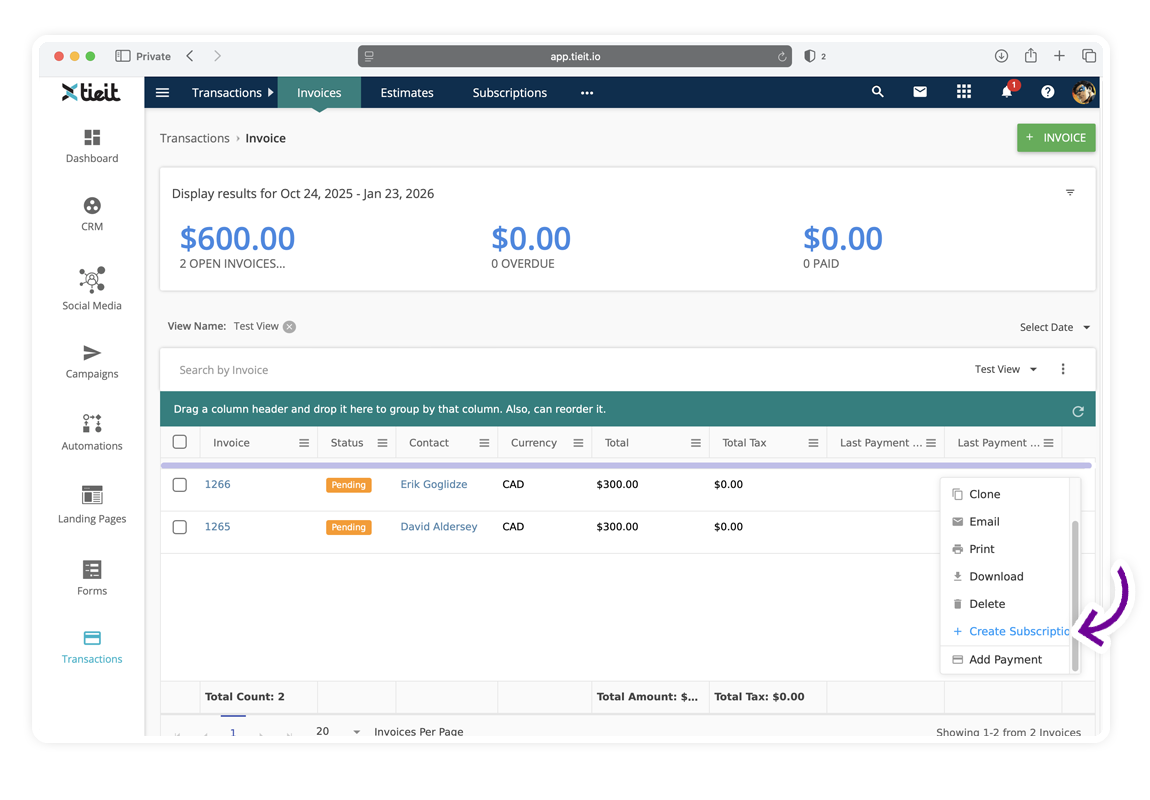Viewport: 1150px width, 800px height.
Task: Toggle the select-all invoices checkbox
Action: [180, 442]
